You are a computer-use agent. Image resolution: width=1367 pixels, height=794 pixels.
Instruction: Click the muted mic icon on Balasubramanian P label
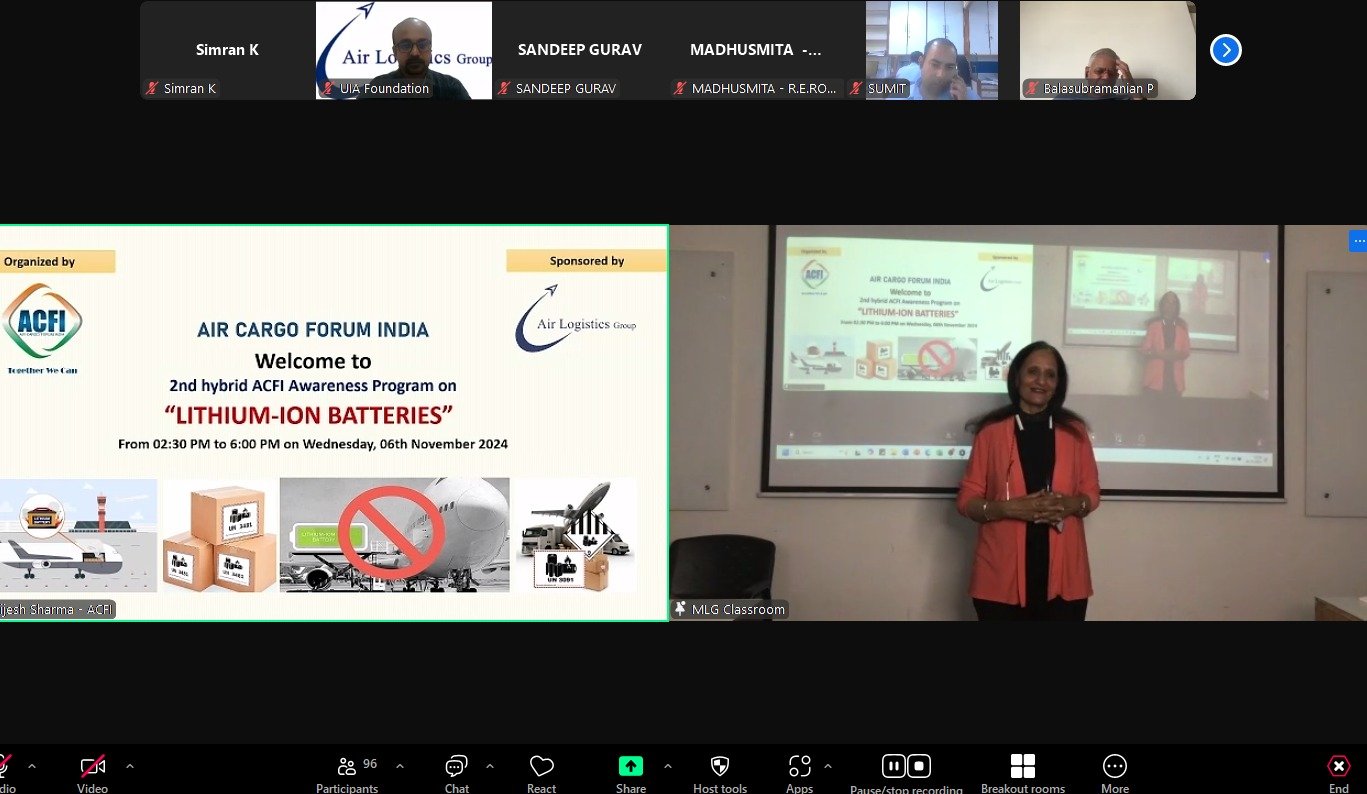[x=1032, y=88]
